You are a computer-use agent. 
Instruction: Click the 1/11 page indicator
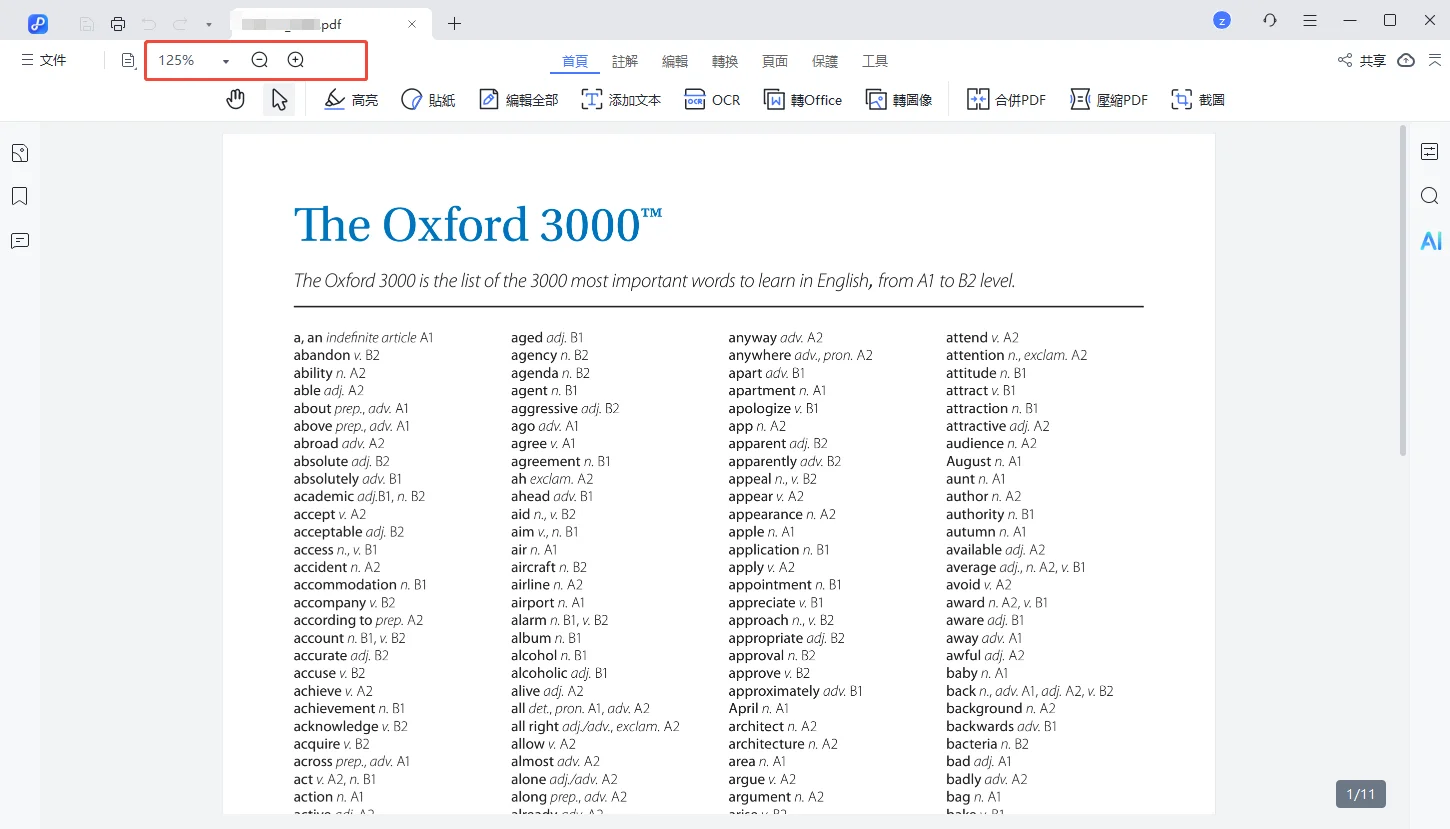click(x=1361, y=795)
